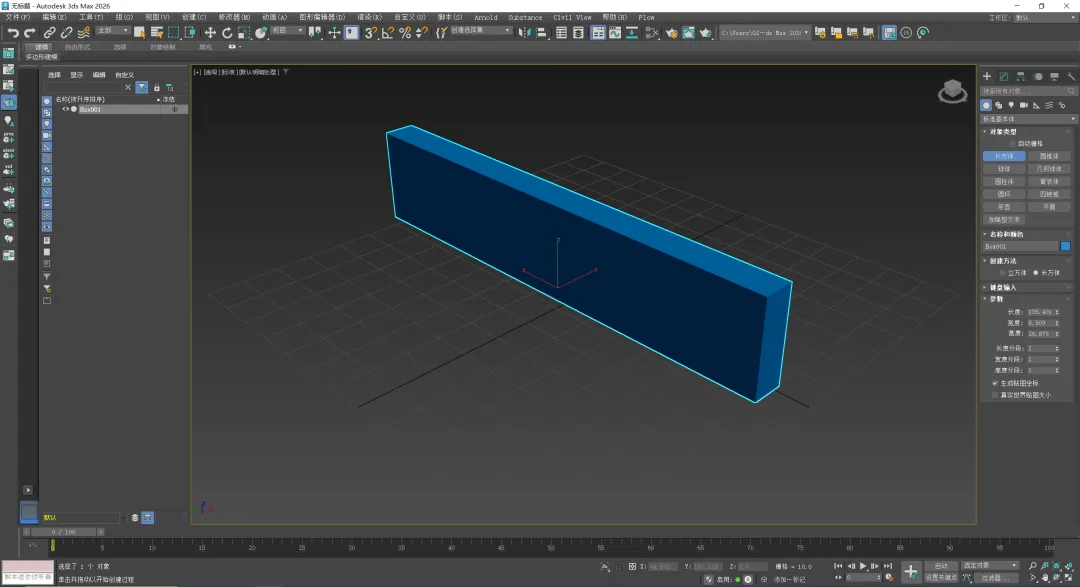1080x587 pixels.
Task: Open the 编辑(E) menu
Action: point(54,17)
